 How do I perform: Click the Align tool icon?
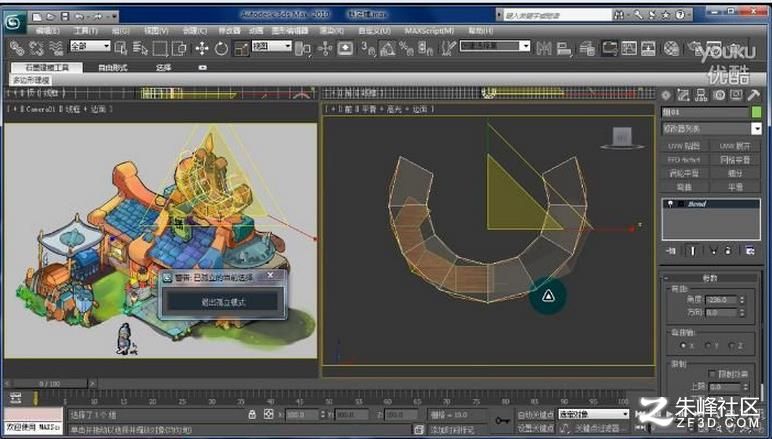click(564, 48)
